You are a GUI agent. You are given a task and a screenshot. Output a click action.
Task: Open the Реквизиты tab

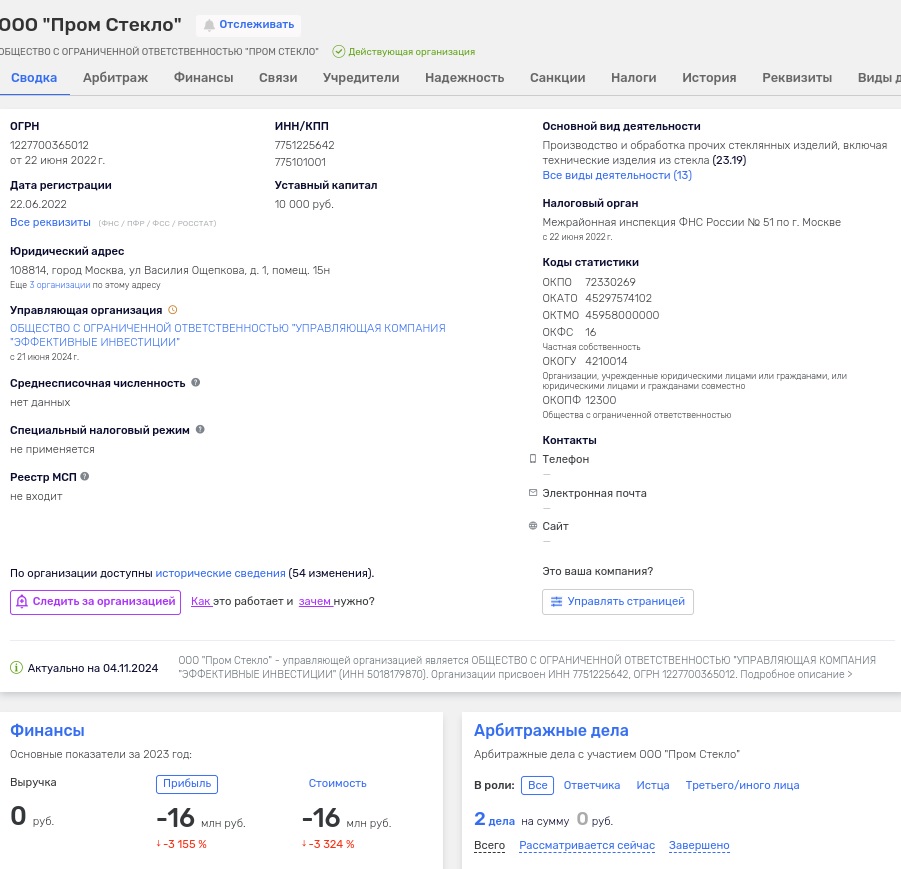(x=797, y=78)
